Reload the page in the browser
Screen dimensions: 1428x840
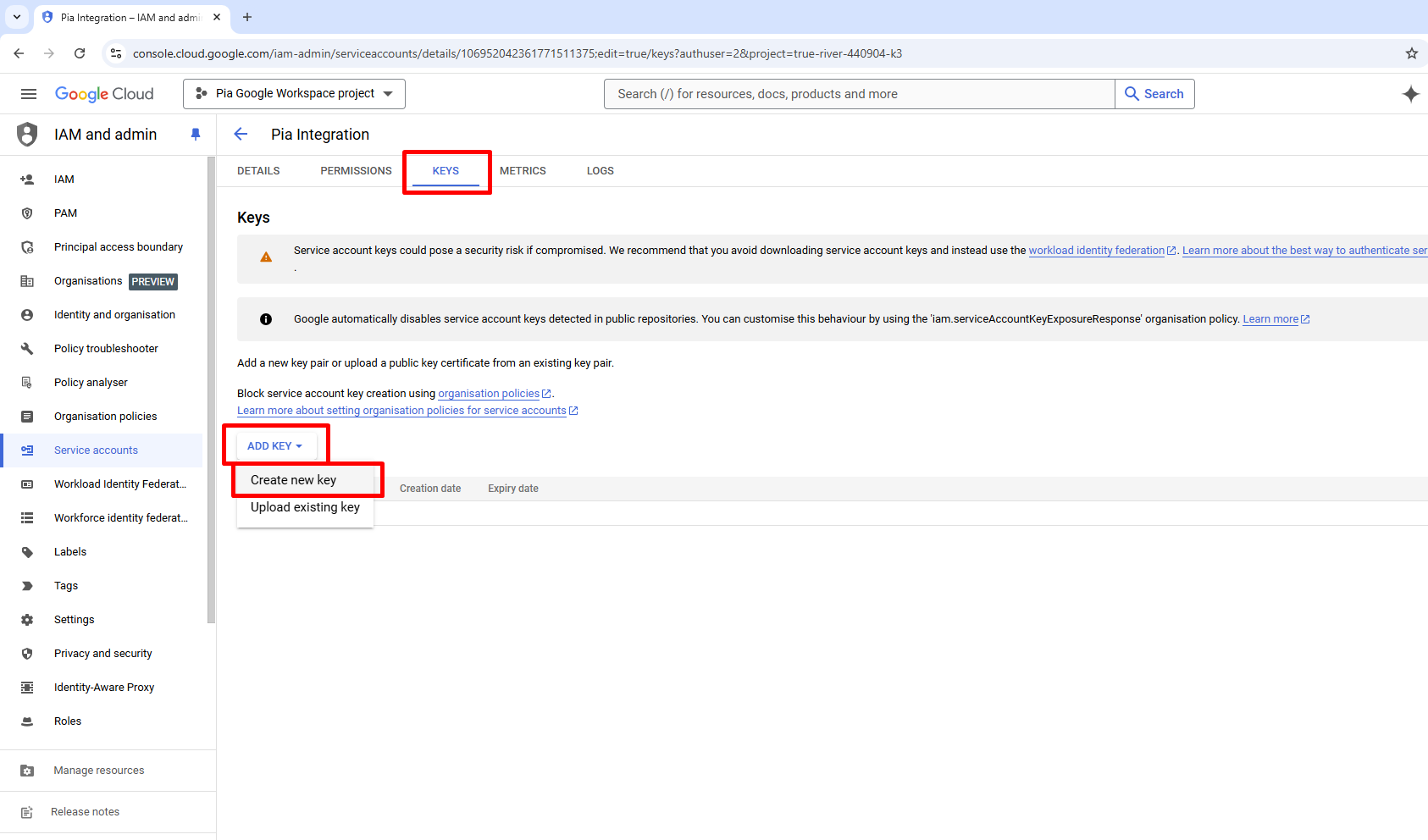click(x=80, y=53)
